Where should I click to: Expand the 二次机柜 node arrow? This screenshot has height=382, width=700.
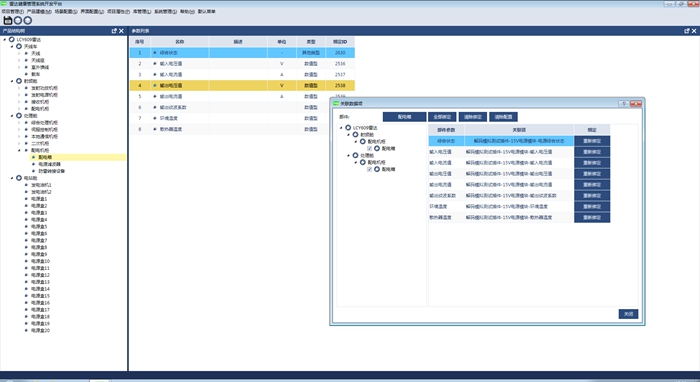19,143
